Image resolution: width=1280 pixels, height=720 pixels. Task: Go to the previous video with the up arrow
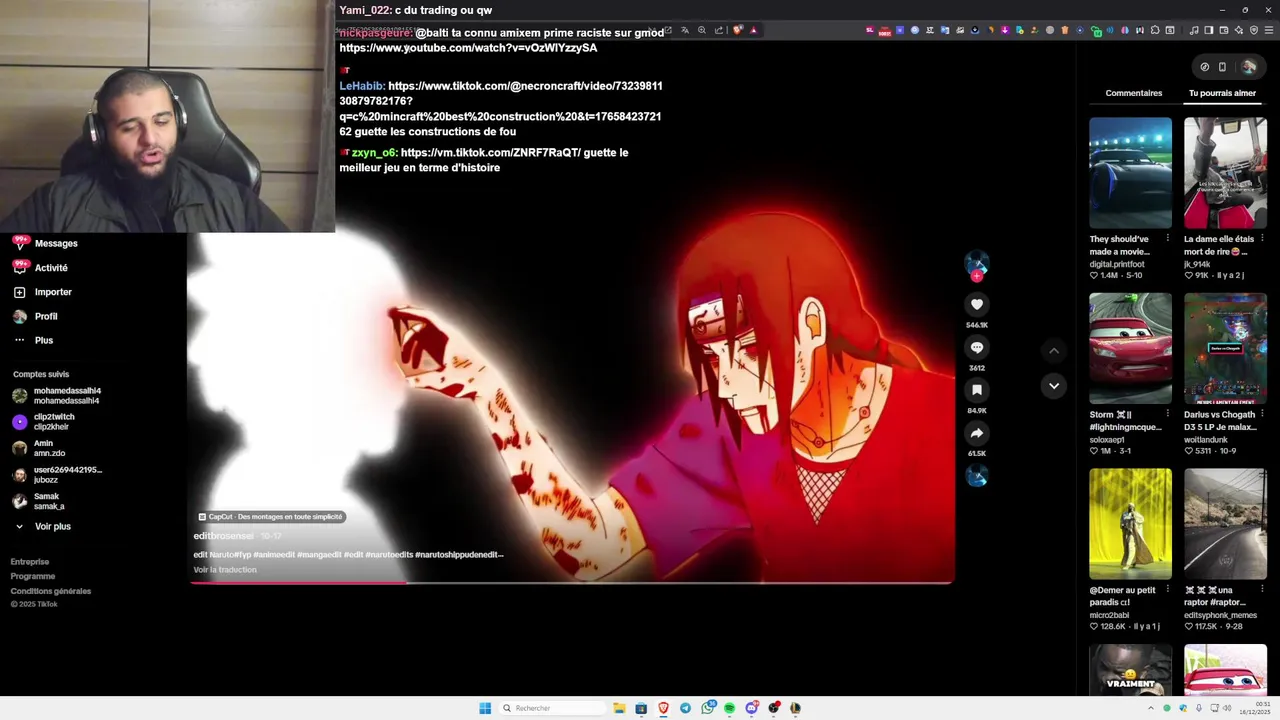1053,350
